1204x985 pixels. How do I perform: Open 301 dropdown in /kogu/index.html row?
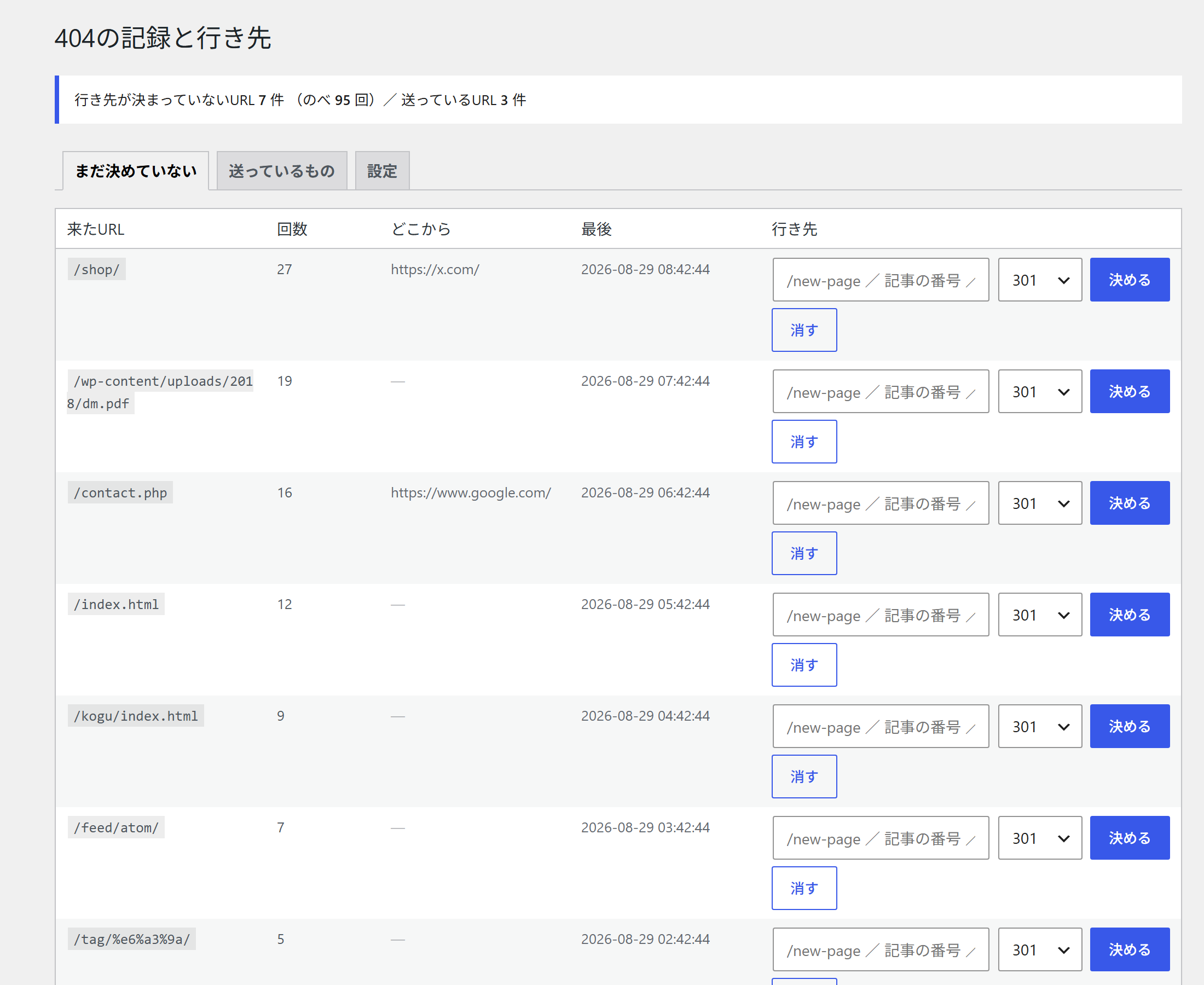click(1040, 726)
